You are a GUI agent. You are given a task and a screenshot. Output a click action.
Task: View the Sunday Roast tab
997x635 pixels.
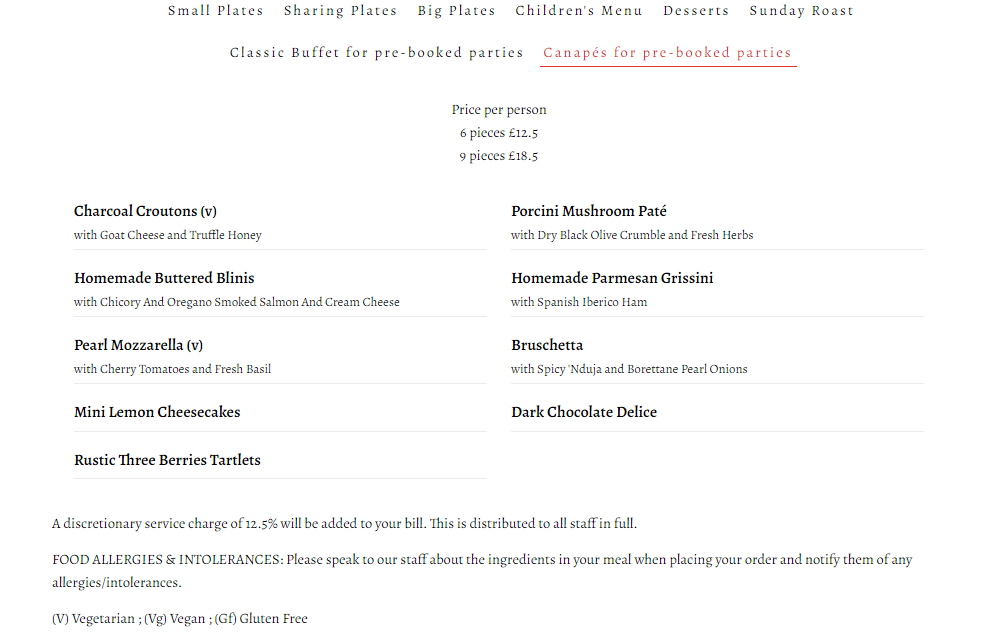pos(801,11)
